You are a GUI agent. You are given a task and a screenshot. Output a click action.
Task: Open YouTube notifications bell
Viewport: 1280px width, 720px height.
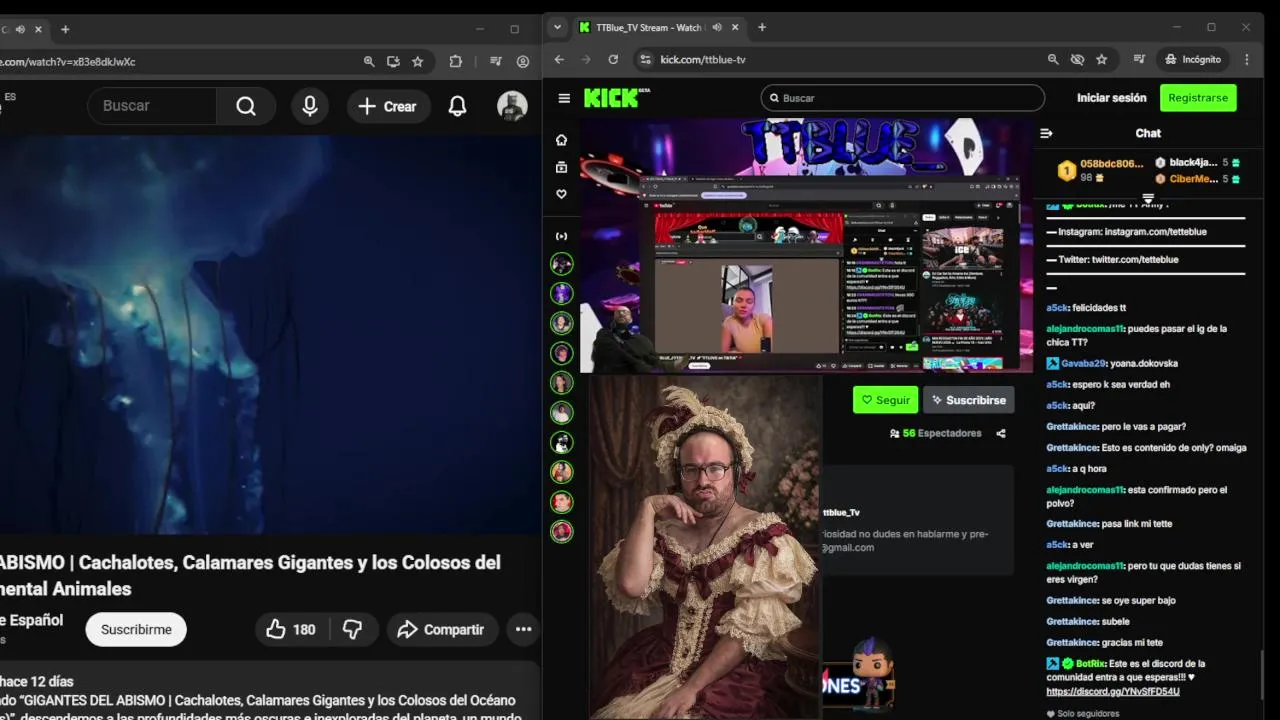click(x=457, y=106)
